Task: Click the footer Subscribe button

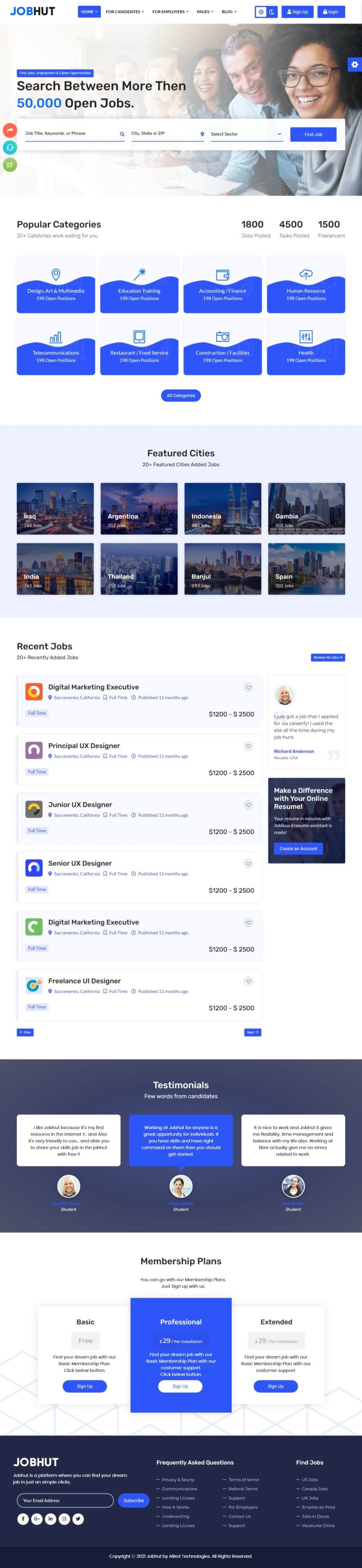Action: 134,1500
